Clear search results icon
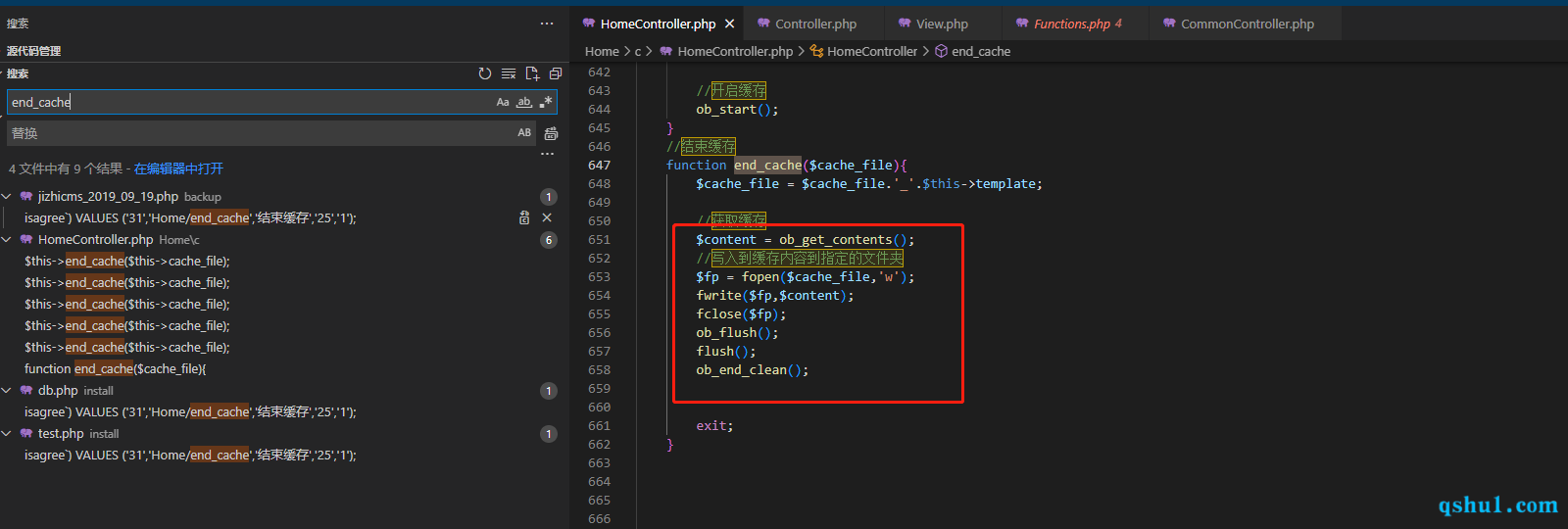This screenshot has width=1568, height=529. pos(508,73)
